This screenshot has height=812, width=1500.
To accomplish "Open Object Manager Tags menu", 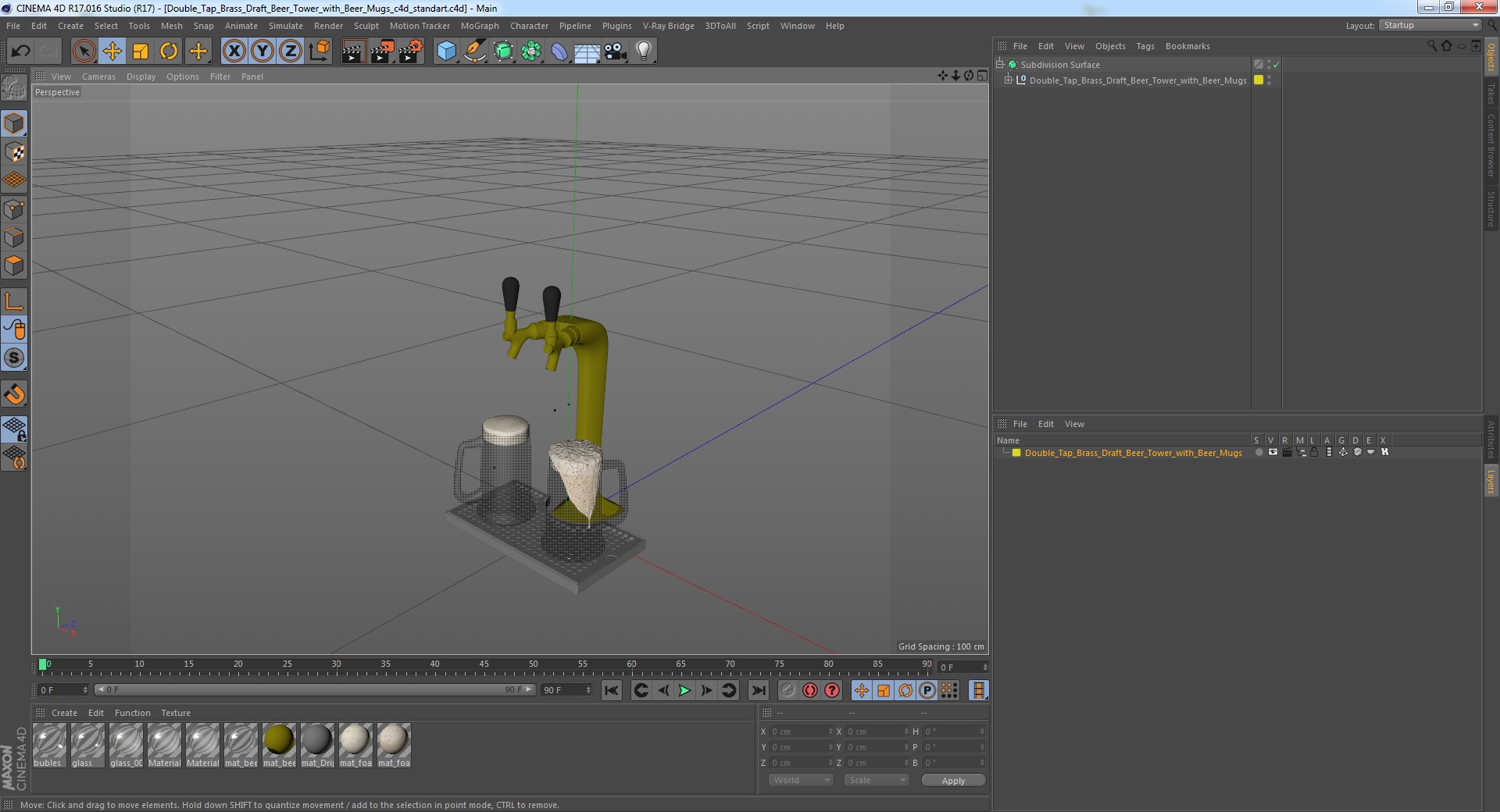I will [x=1145, y=46].
